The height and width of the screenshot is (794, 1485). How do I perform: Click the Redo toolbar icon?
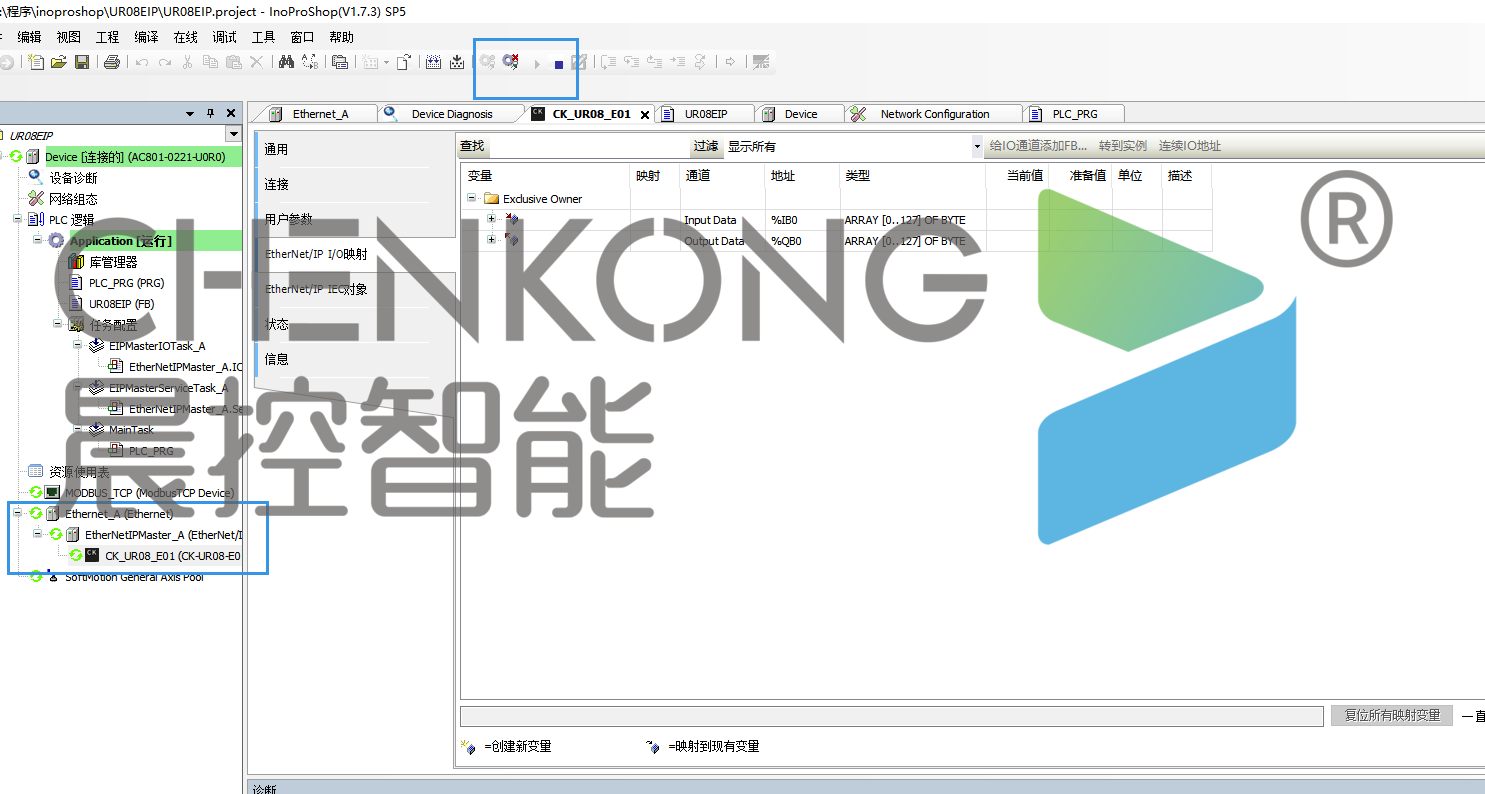(164, 62)
